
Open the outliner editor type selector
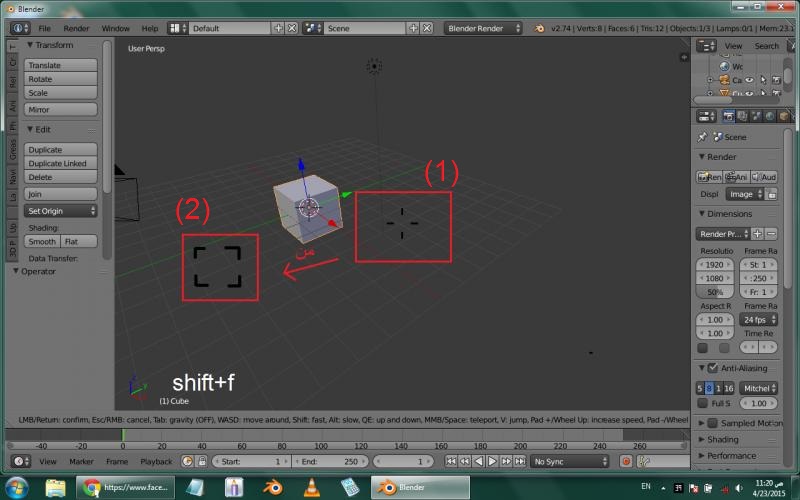pyautogui.click(x=706, y=46)
